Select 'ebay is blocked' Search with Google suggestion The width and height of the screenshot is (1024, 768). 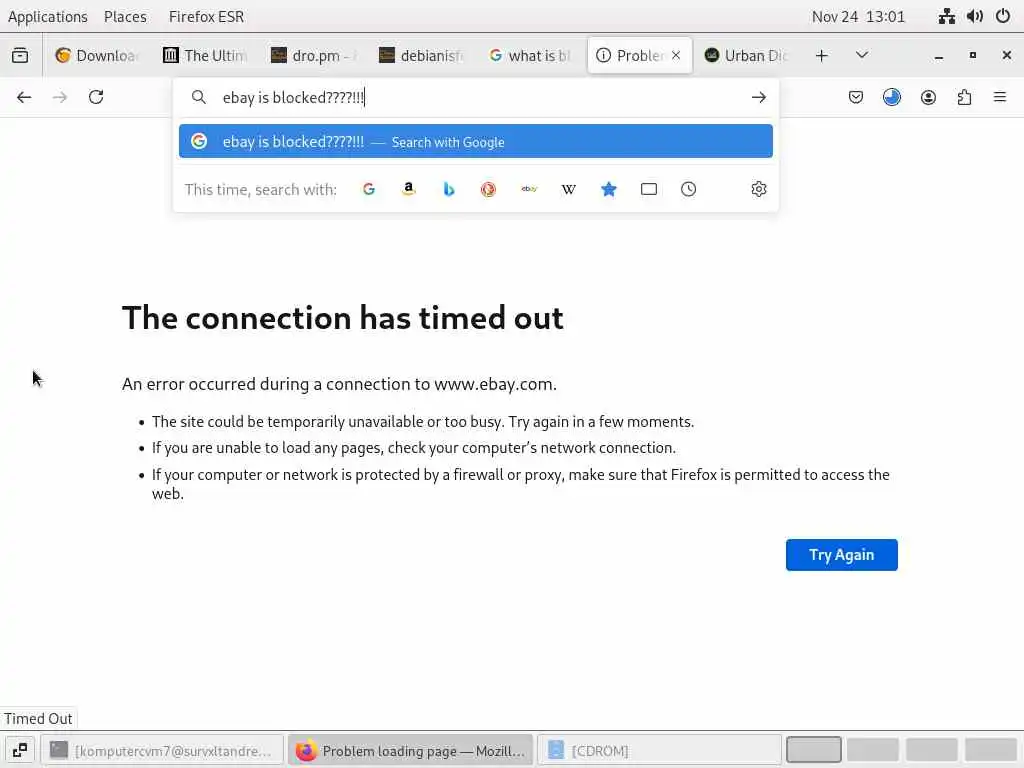(x=475, y=141)
